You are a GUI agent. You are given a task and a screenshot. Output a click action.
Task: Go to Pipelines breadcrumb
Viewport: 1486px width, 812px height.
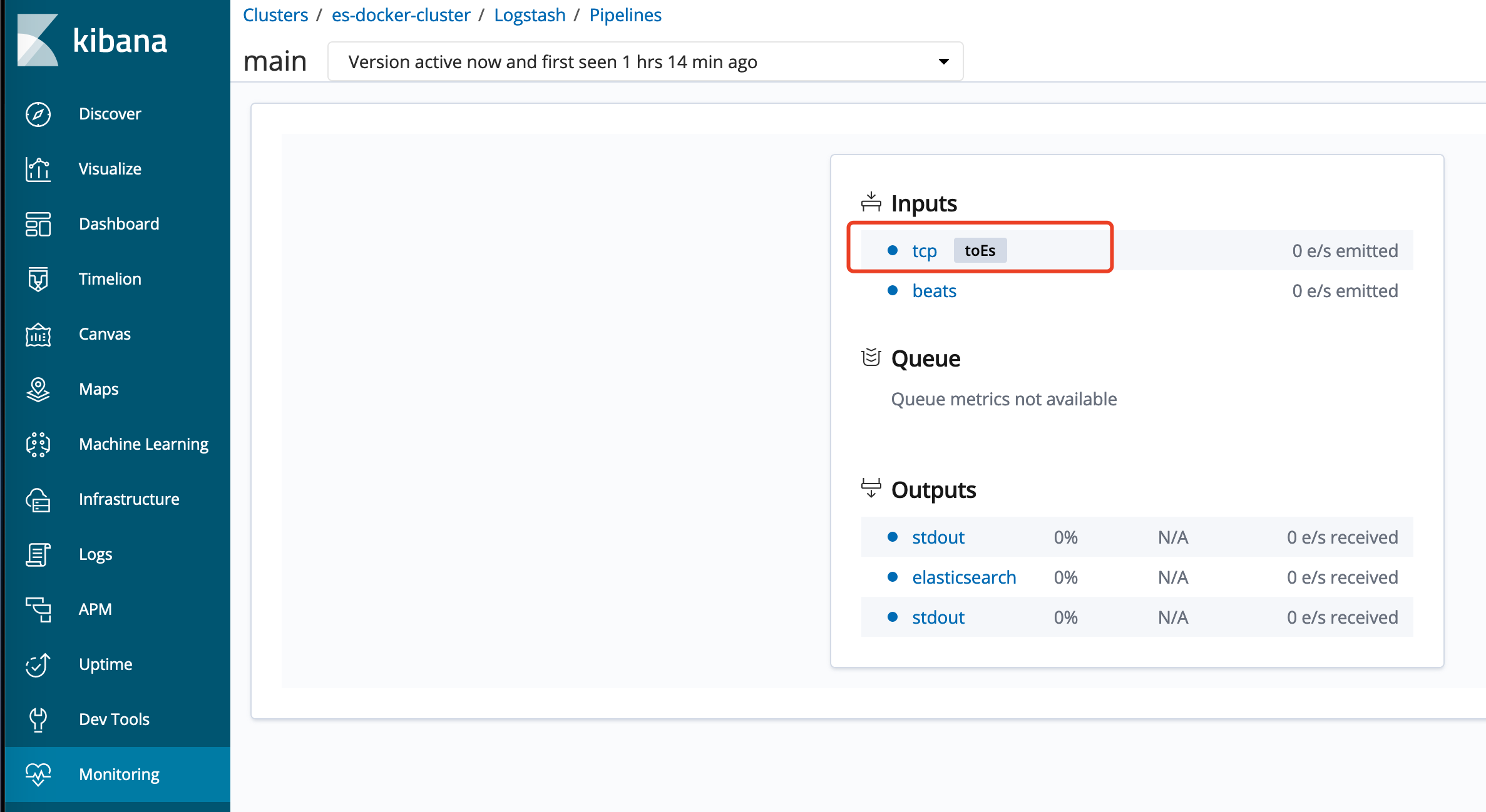click(625, 15)
